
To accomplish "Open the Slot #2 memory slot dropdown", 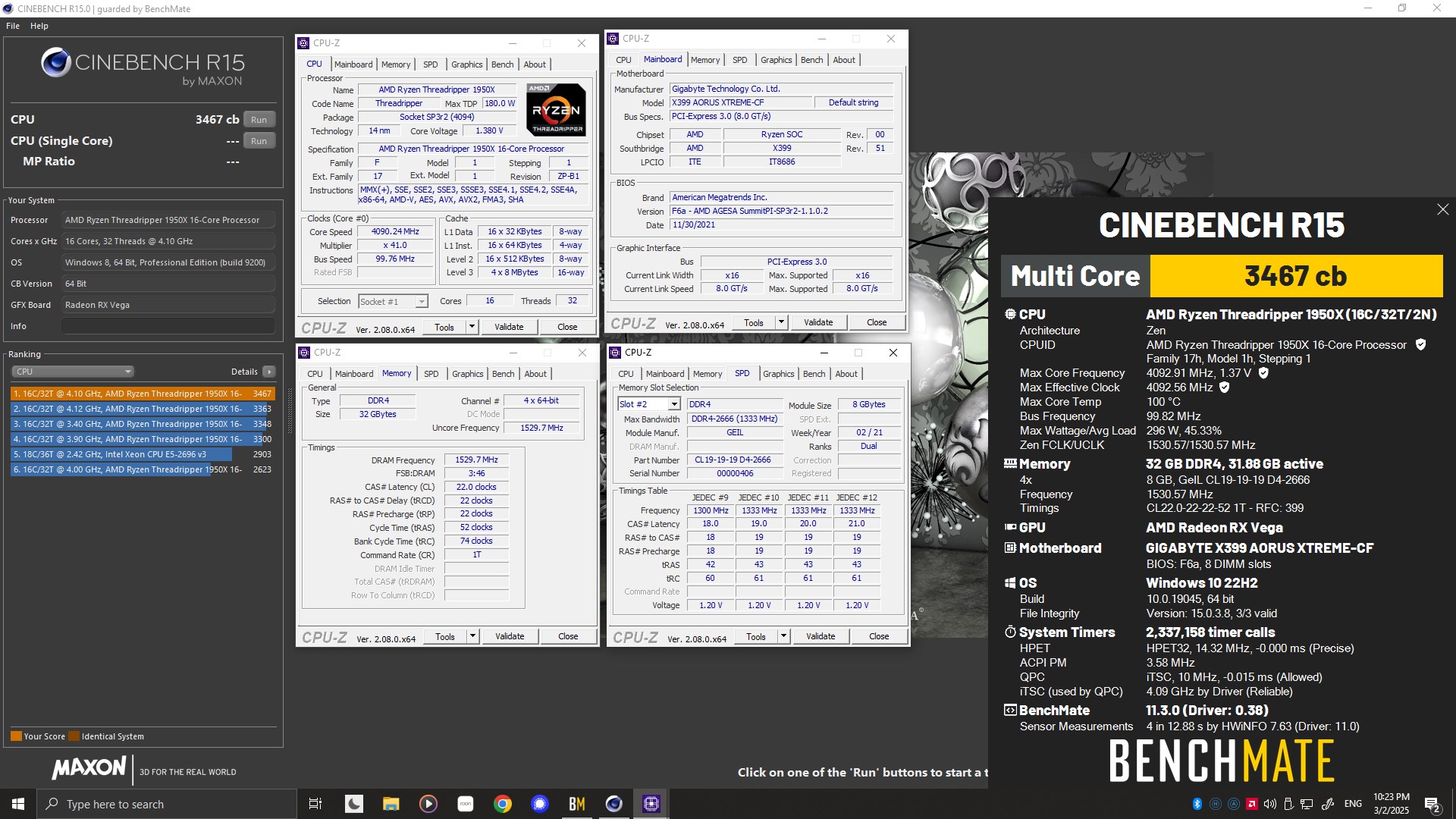I will pyautogui.click(x=648, y=404).
